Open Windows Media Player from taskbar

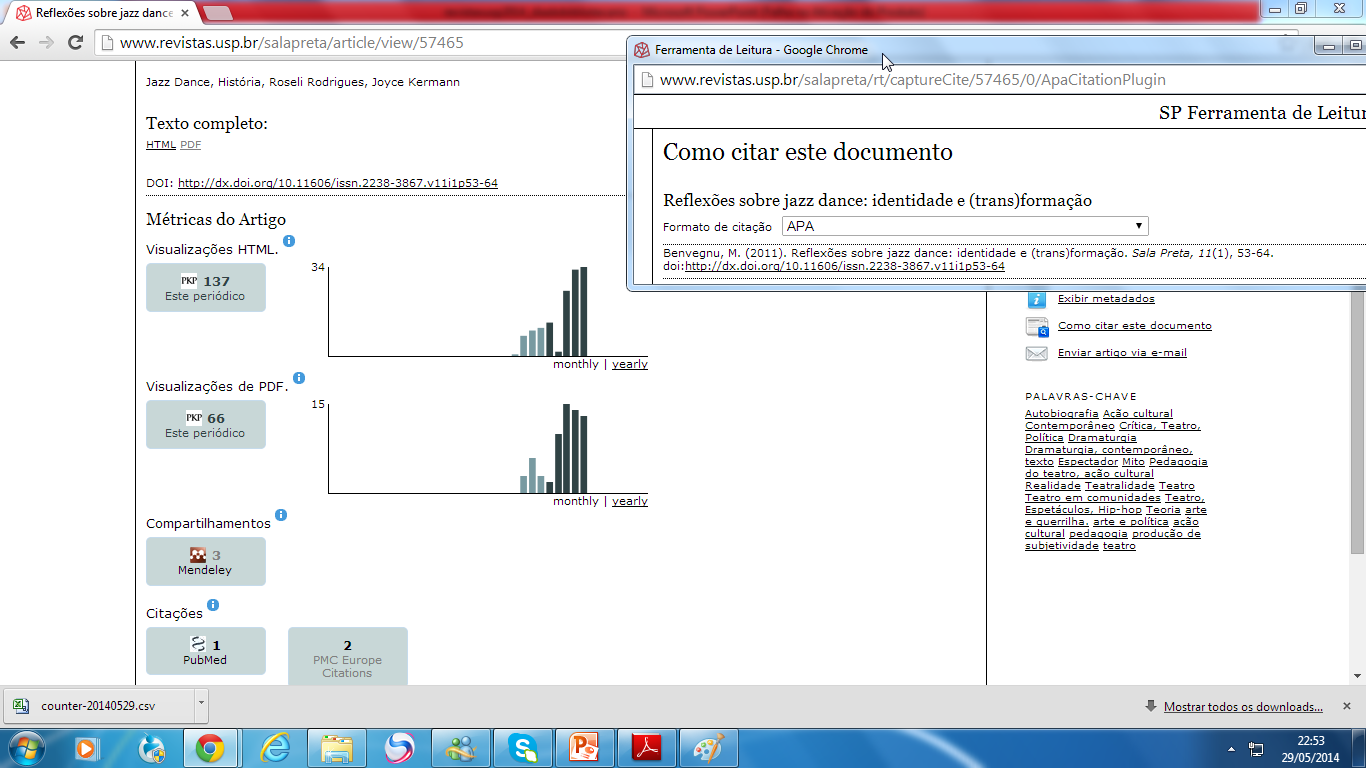[86, 747]
